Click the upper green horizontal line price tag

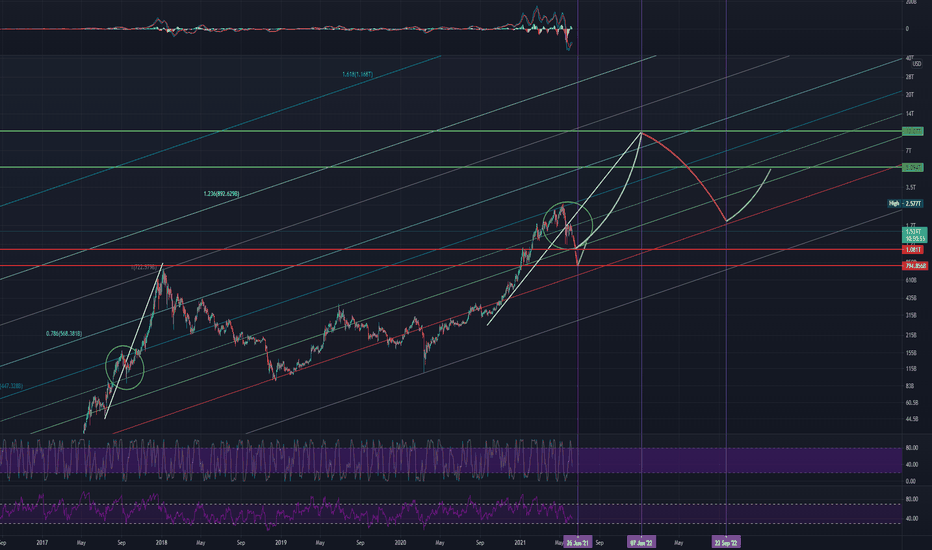pyautogui.click(x=912, y=131)
